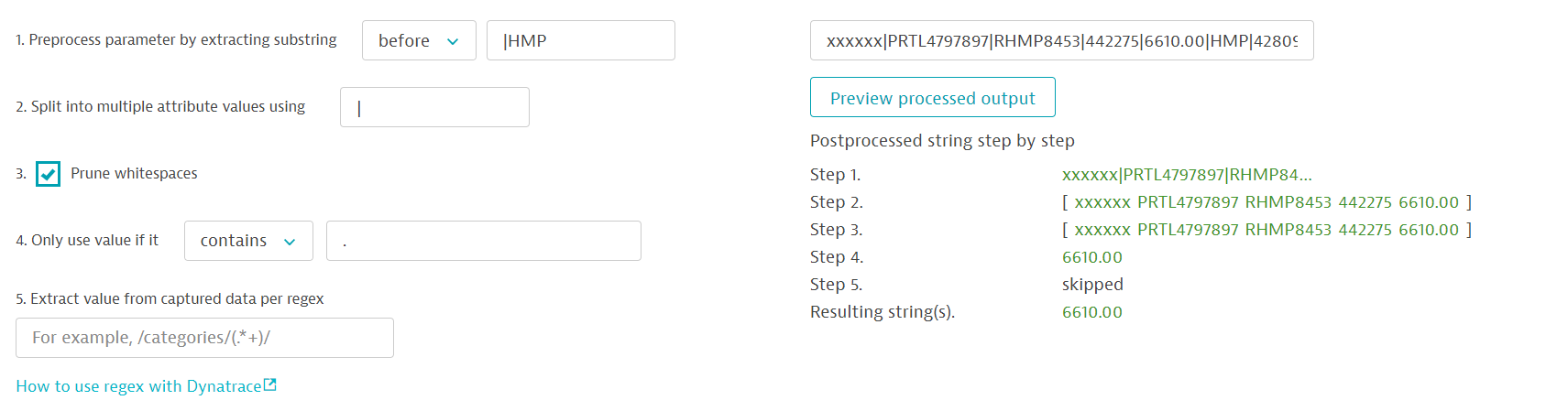Click the "Extract value from captured data" label
1568x411 pixels.
[170, 299]
